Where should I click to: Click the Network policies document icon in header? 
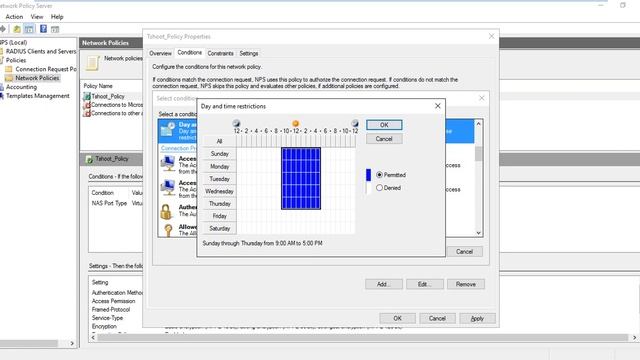pos(93,63)
